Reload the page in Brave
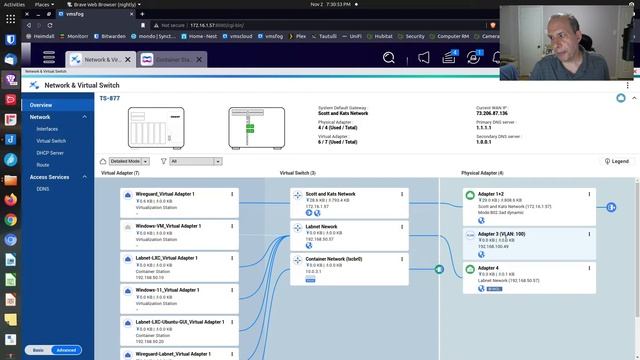 (x=50, y=25)
